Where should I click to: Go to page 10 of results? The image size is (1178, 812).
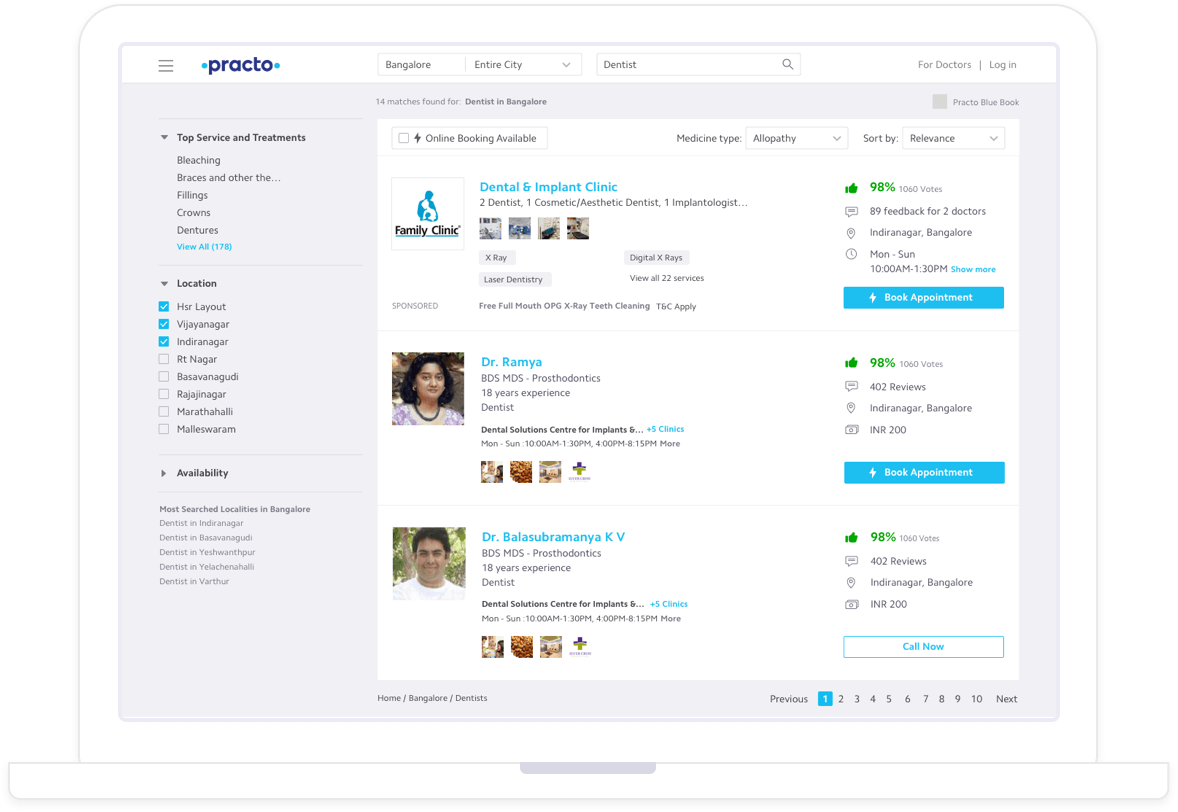click(x=977, y=699)
